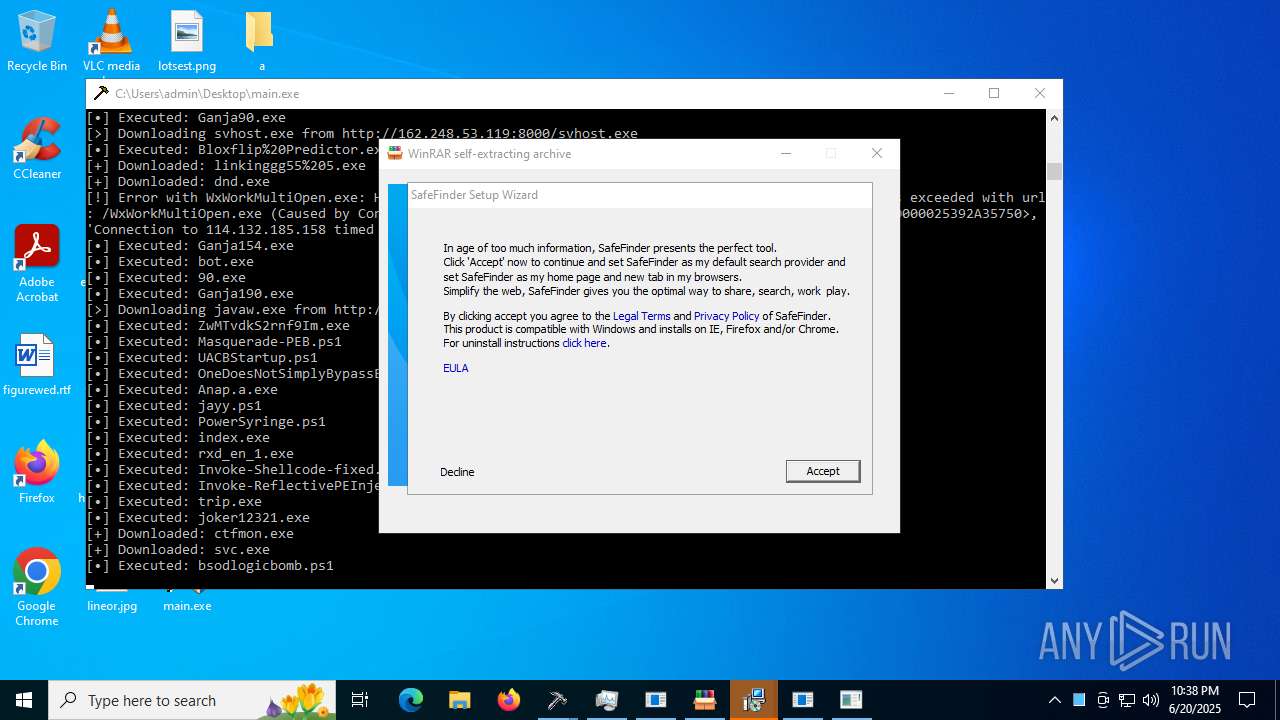The height and width of the screenshot is (720, 1280).
Task: Launch Microsoft Edge from the taskbar
Action: (x=411, y=700)
